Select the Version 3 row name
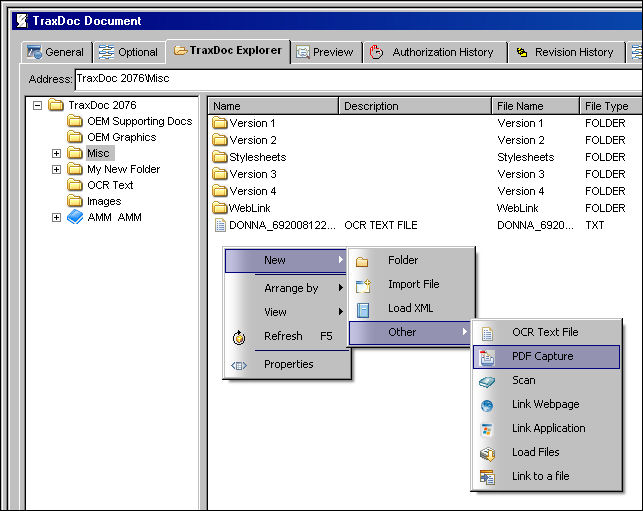Viewport: 643px width, 511px height. (253, 174)
